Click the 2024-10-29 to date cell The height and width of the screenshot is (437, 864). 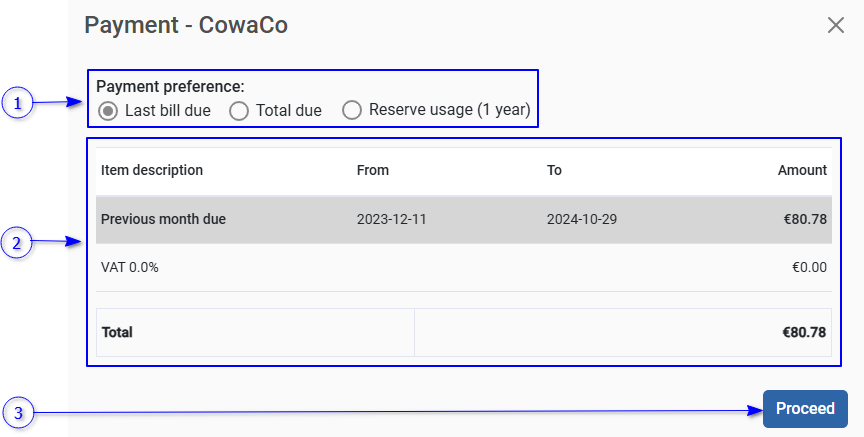[x=582, y=219]
